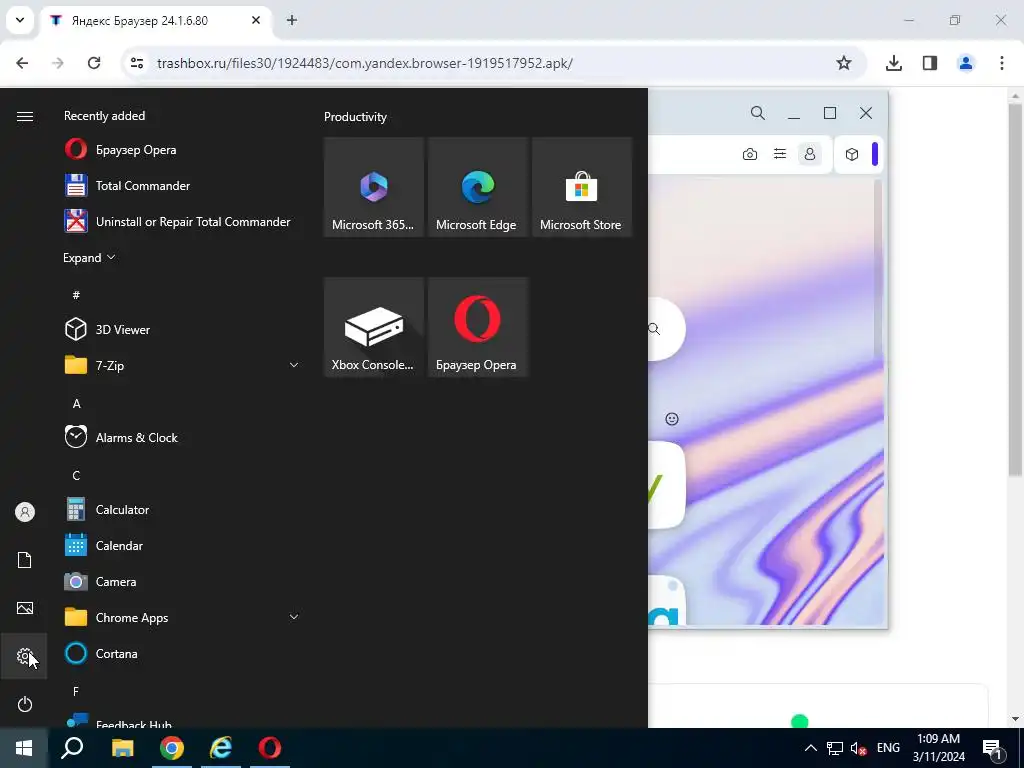Show hidden system tray icons

(810, 748)
